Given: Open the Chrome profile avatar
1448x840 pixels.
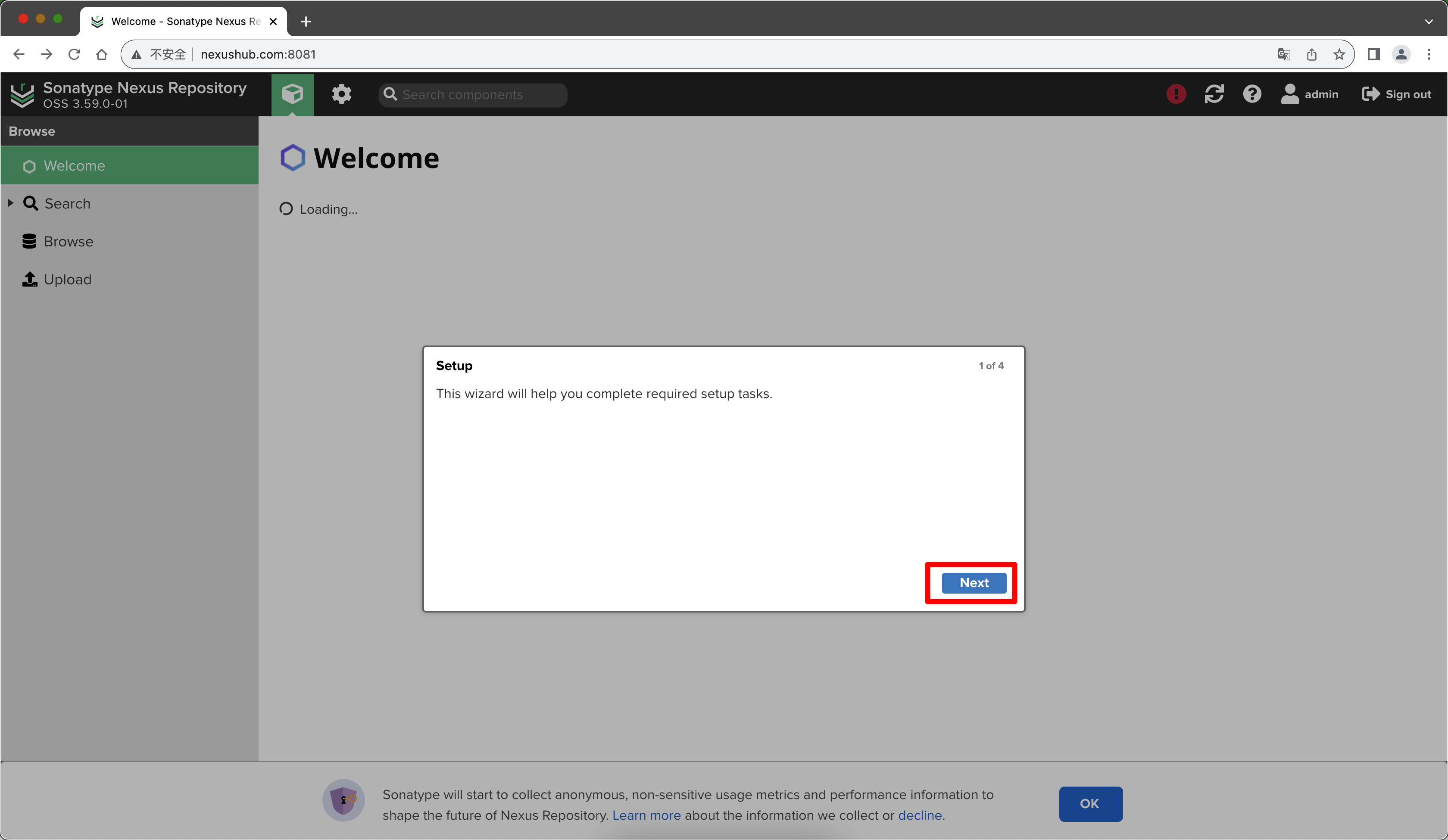Looking at the screenshot, I should (x=1401, y=55).
